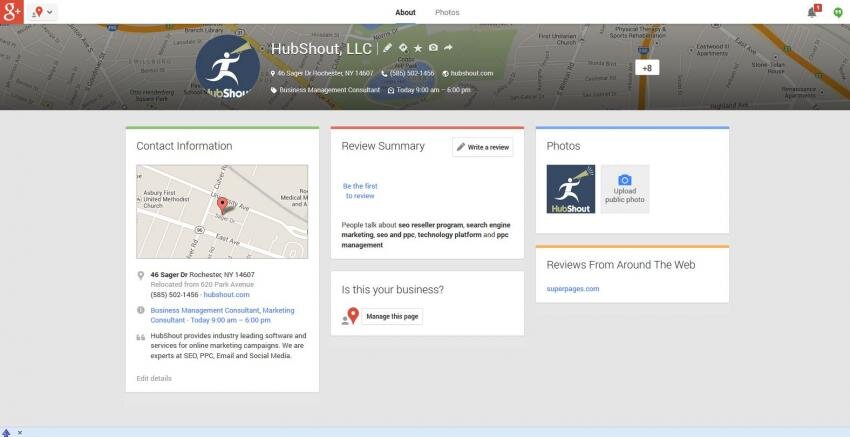Open the hubshout.com link in Contact Information
Viewport: 850px width, 437px height.
click(x=227, y=295)
